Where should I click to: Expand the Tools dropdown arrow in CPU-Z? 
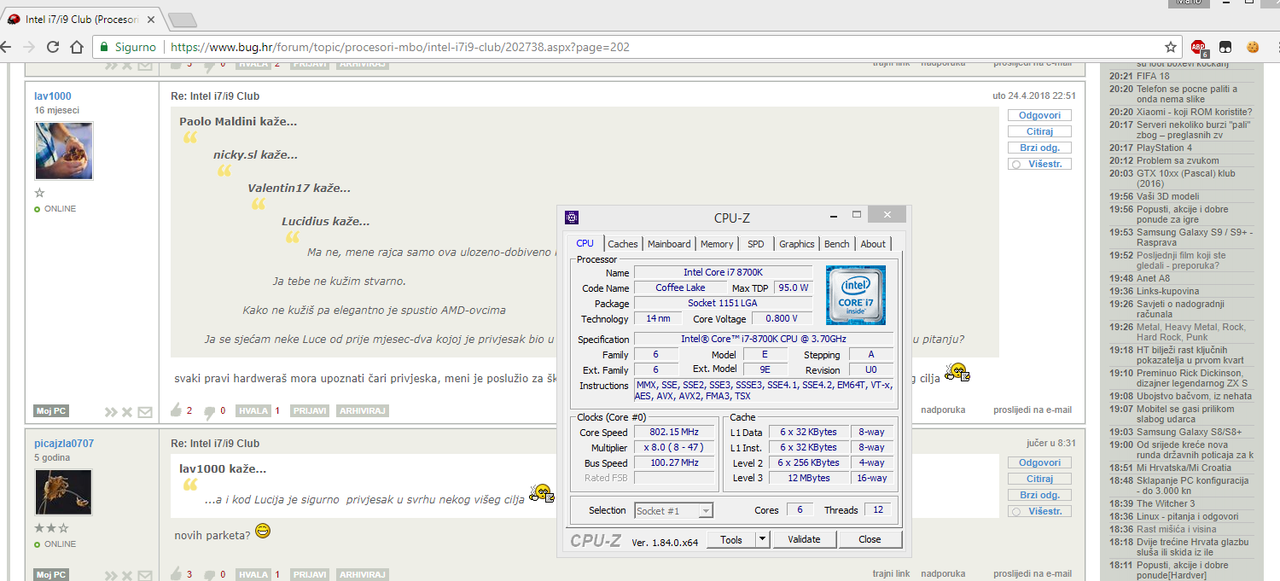[x=762, y=539]
